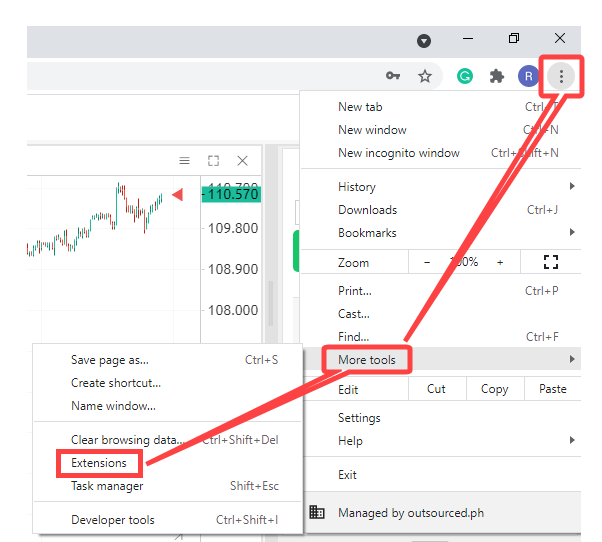Open Extensions from More tools submenu

[168, 463]
